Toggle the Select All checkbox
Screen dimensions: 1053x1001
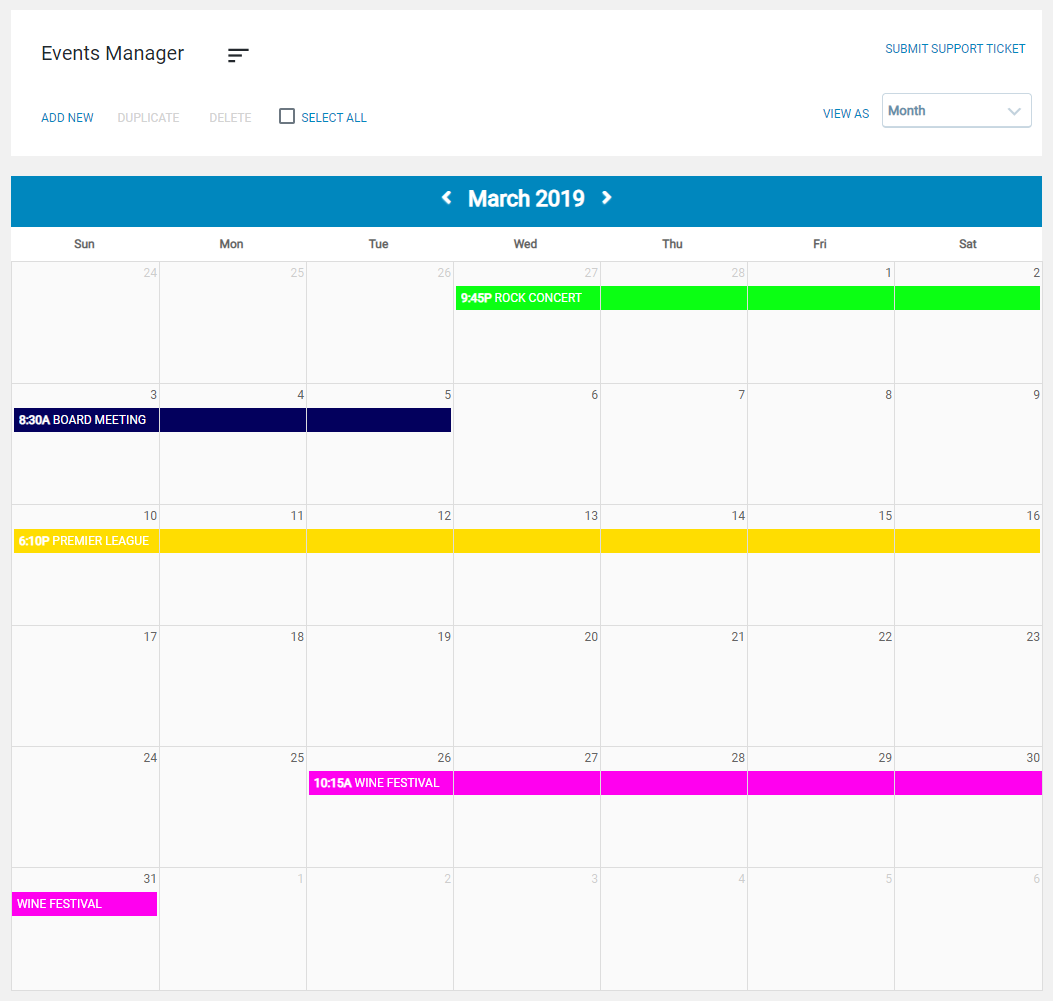pyautogui.click(x=287, y=116)
